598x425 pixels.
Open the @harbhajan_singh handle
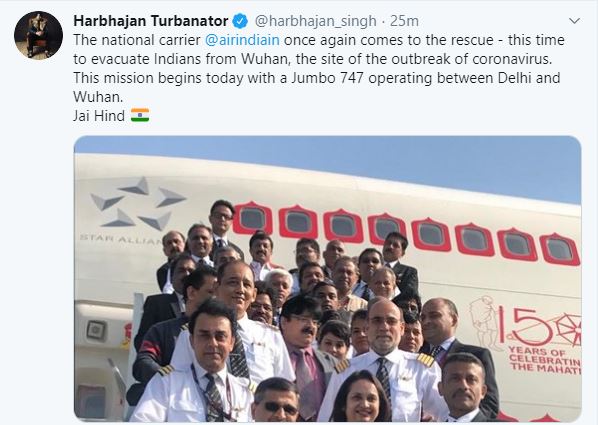315,21
